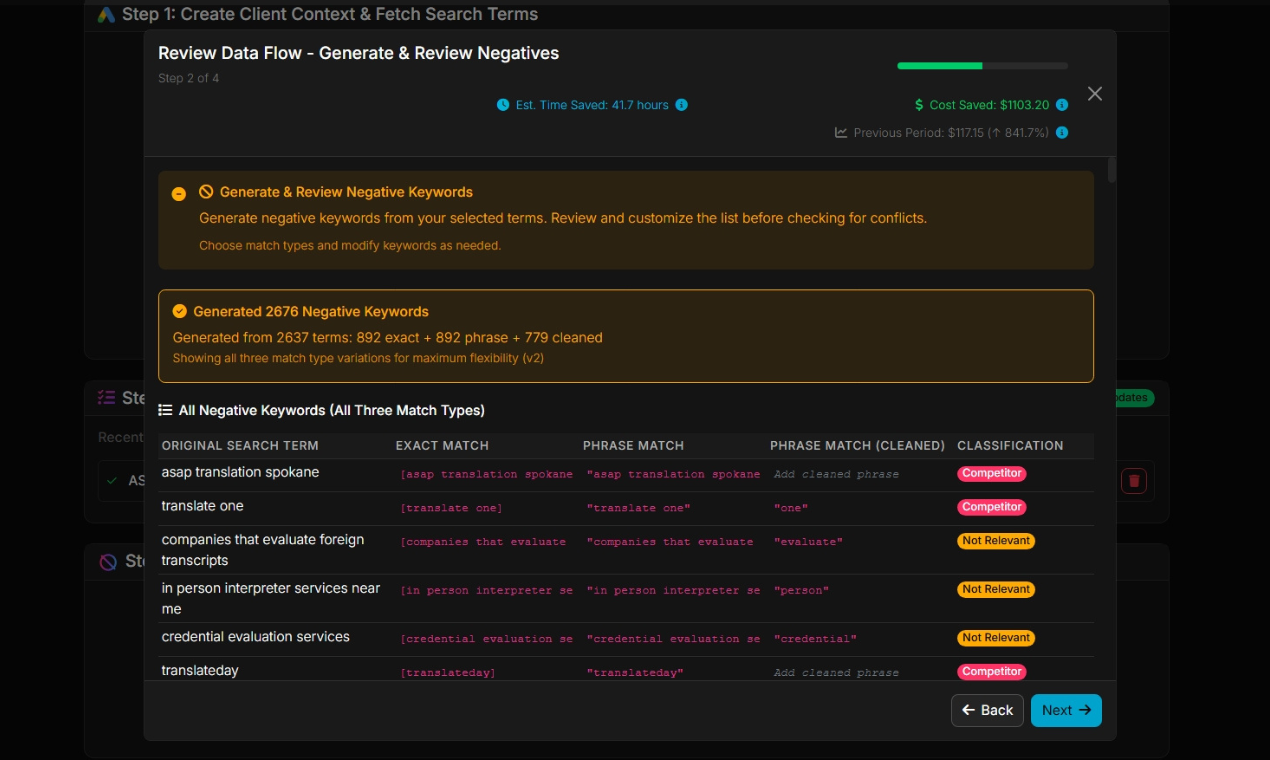Click the Google Ads logo in Step 1 header
This screenshot has width=1270, height=760.
pyautogui.click(x=107, y=15)
